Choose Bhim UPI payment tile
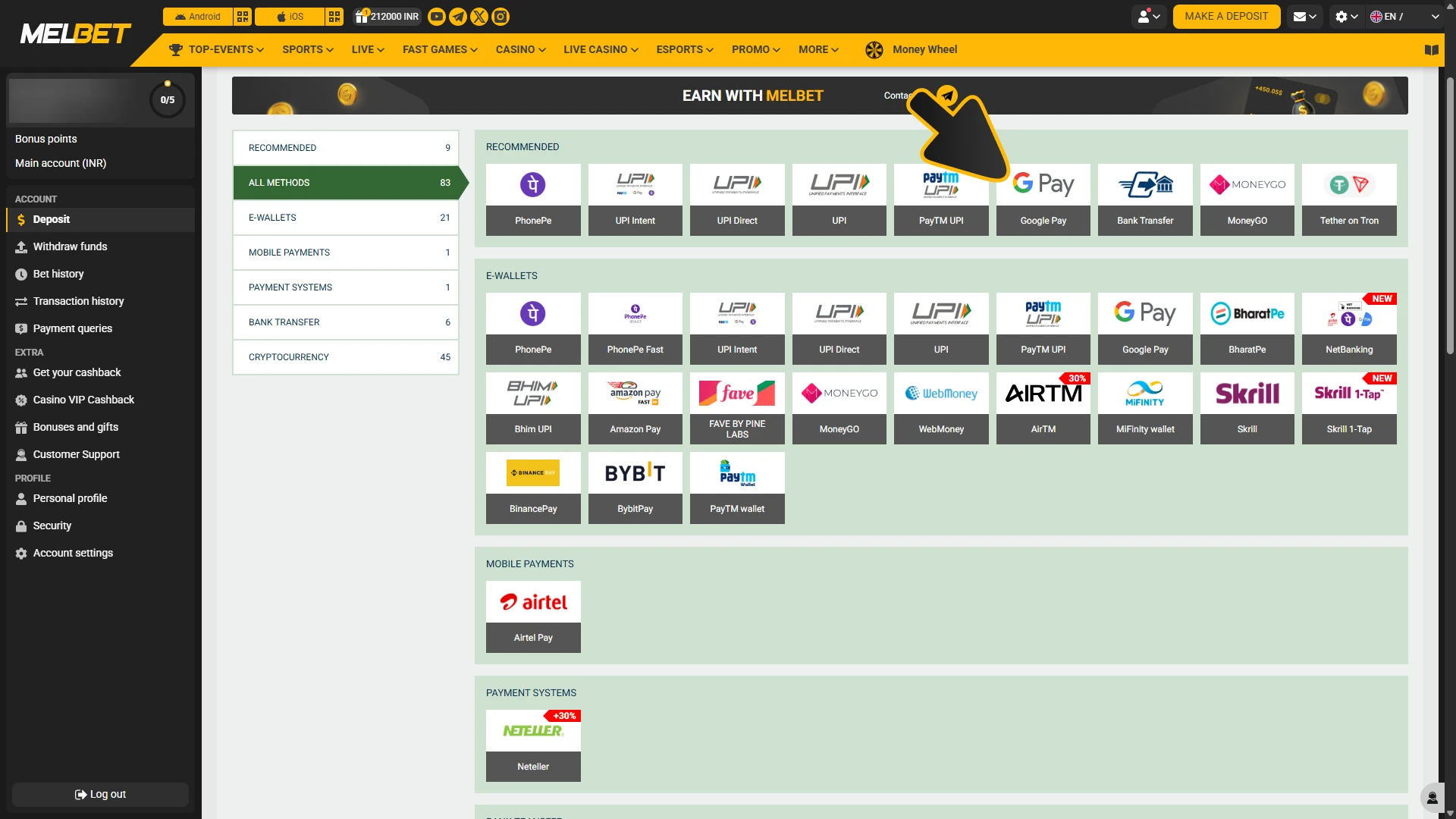 coord(533,409)
